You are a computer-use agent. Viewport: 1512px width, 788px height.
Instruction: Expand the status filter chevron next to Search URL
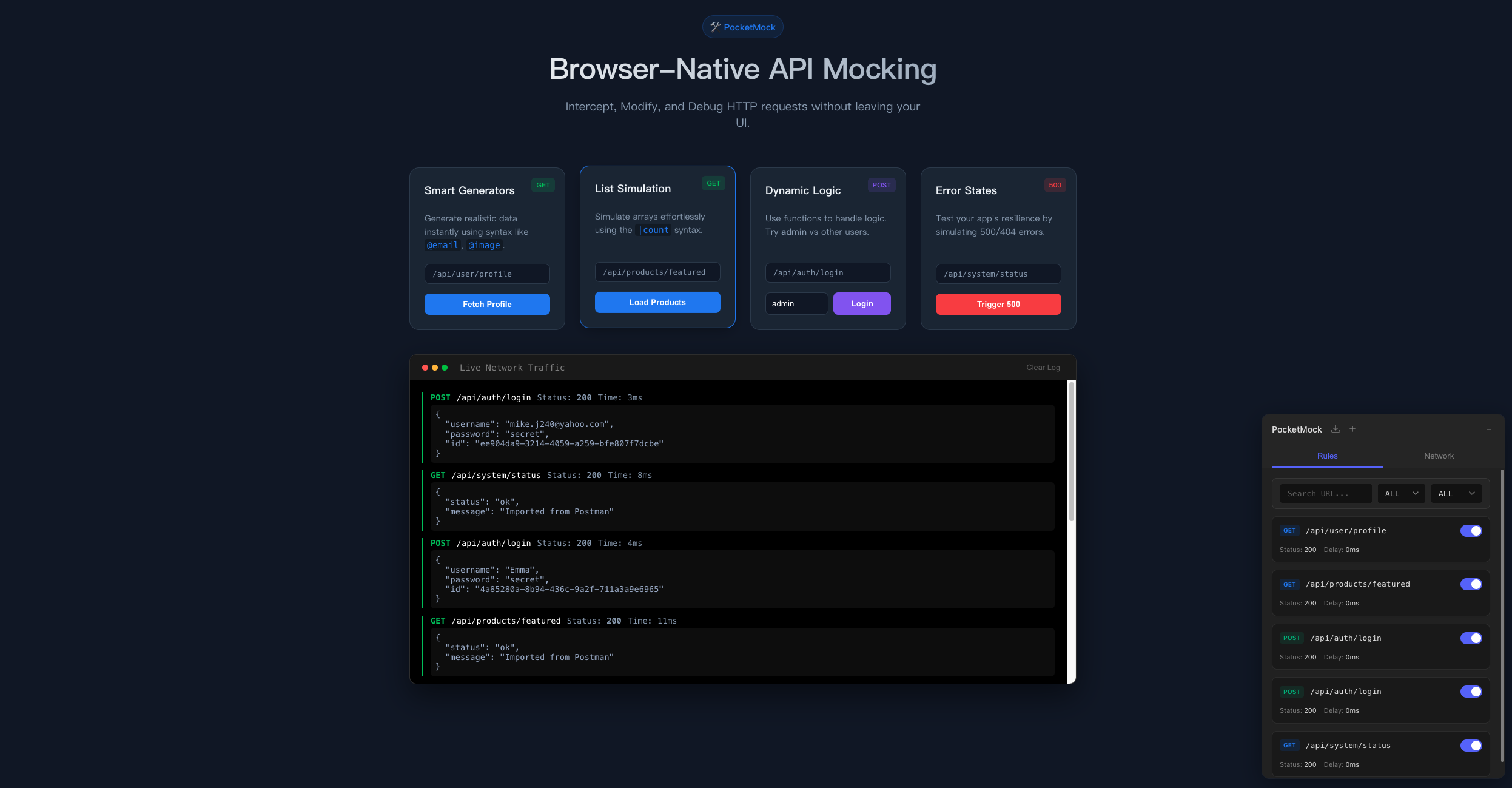pos(1416,493)
